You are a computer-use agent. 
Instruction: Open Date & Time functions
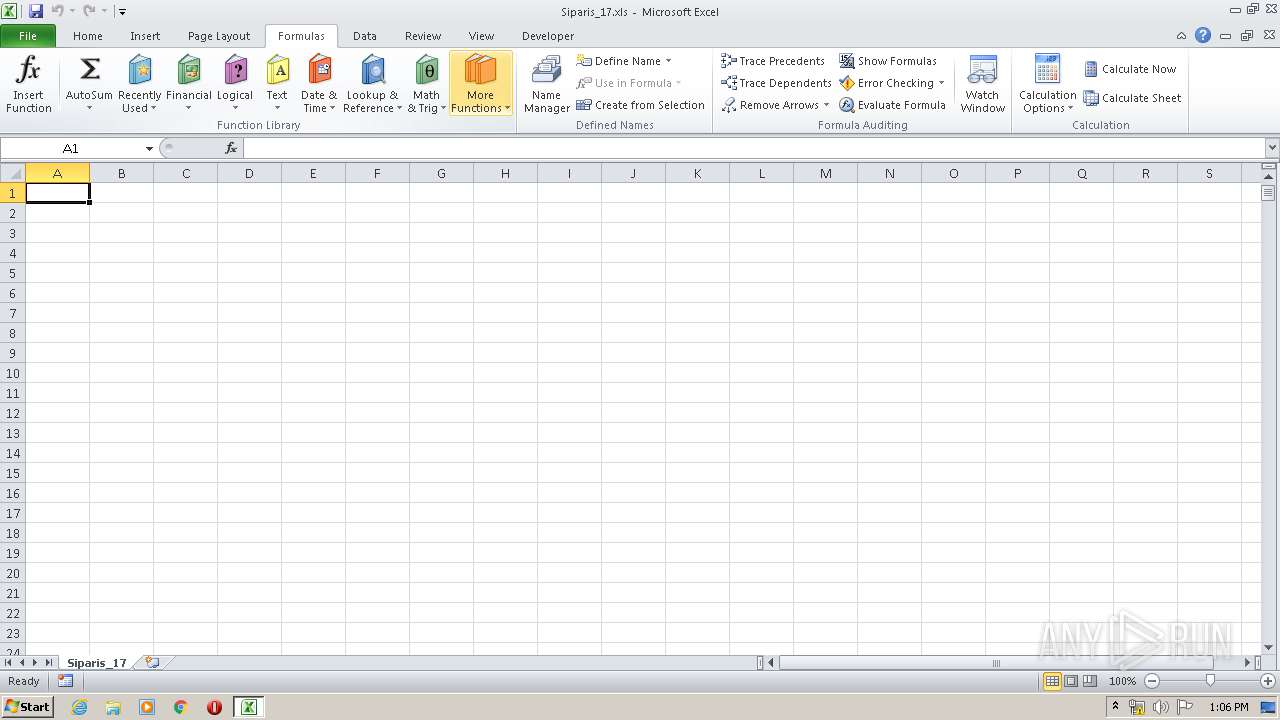(x=319, y=84)
